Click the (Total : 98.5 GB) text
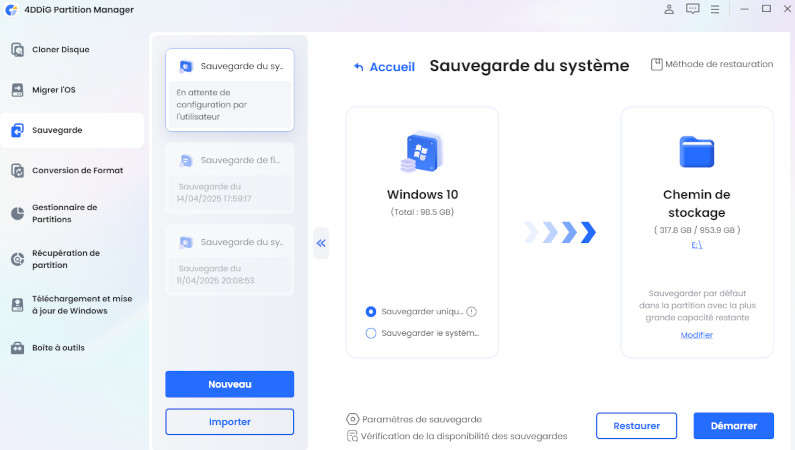Screen dimensions: 795x450 422,212
